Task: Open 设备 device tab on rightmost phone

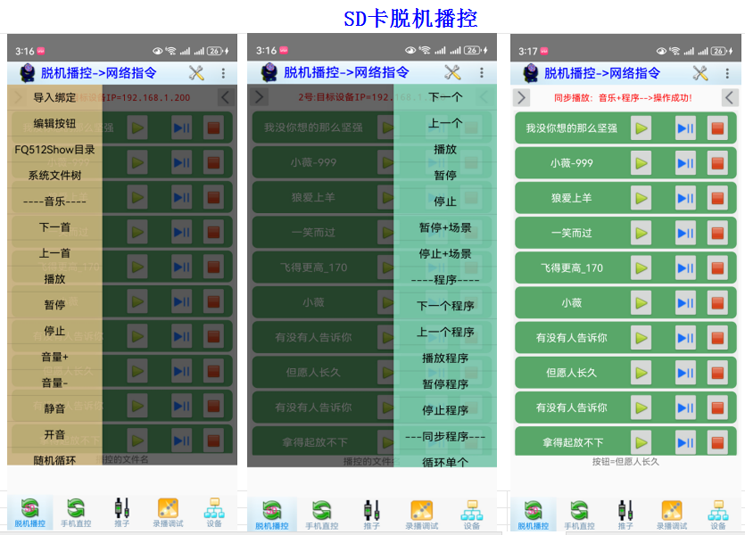Action: click(x=717, y=513)
